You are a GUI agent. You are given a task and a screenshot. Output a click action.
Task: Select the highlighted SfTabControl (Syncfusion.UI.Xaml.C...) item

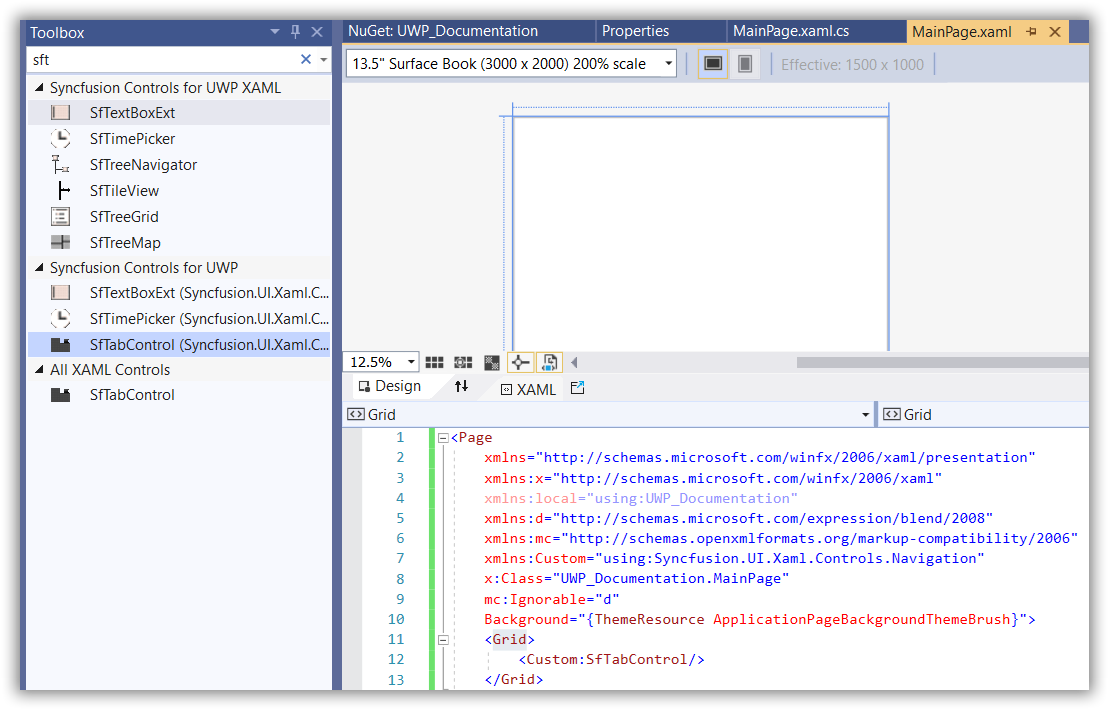point(179,345)
